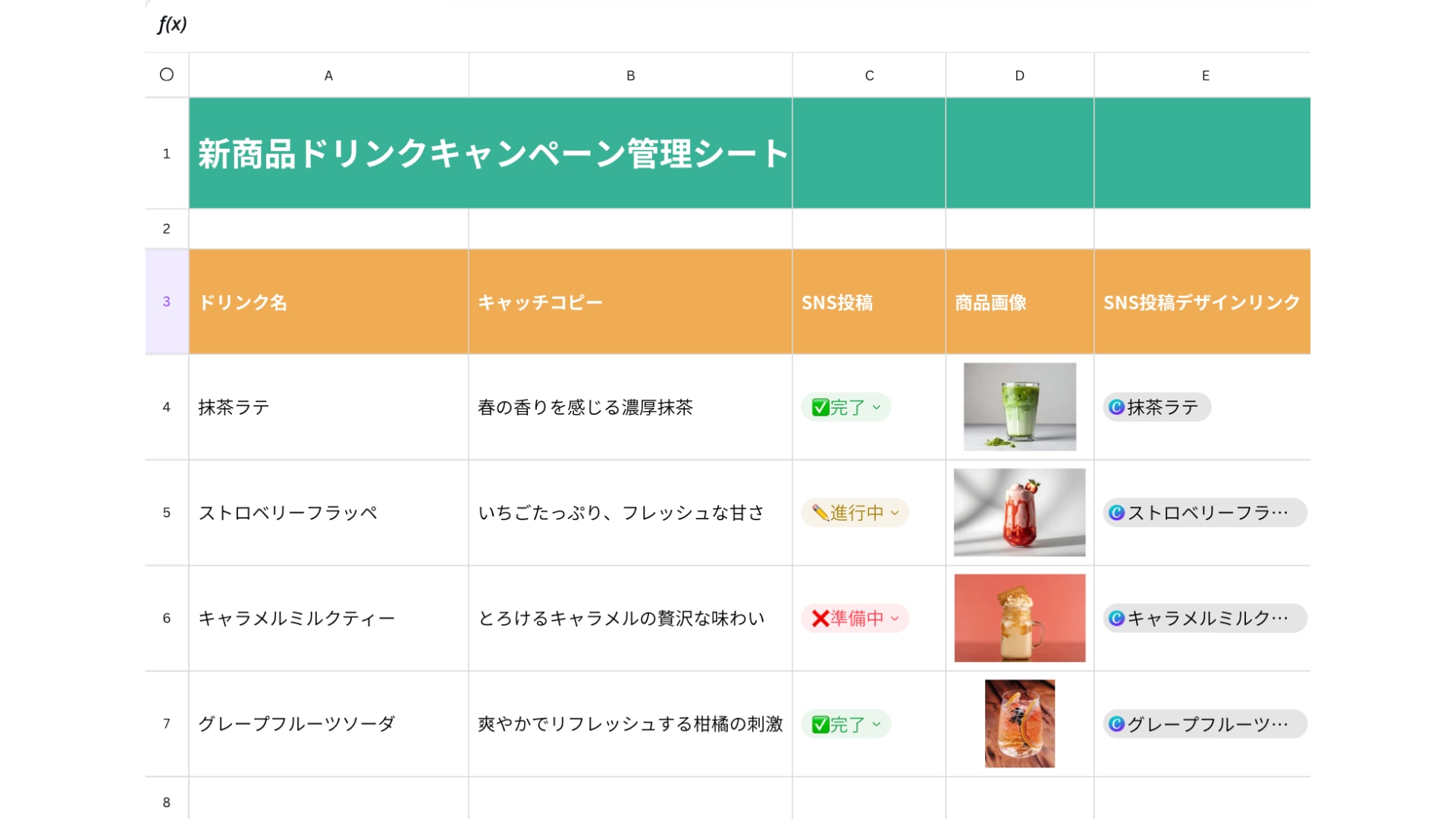This screenshot has height=819, width=1456.
Task: Select the column B header
Action: (630, 75)
